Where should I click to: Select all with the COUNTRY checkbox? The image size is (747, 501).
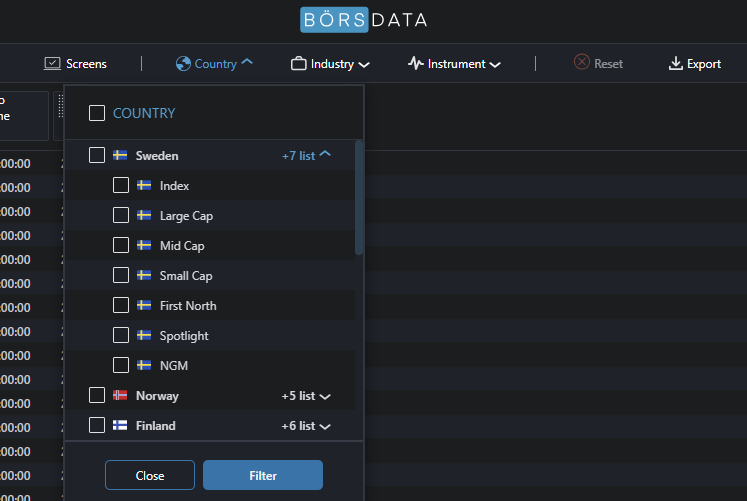click(97, 114)
